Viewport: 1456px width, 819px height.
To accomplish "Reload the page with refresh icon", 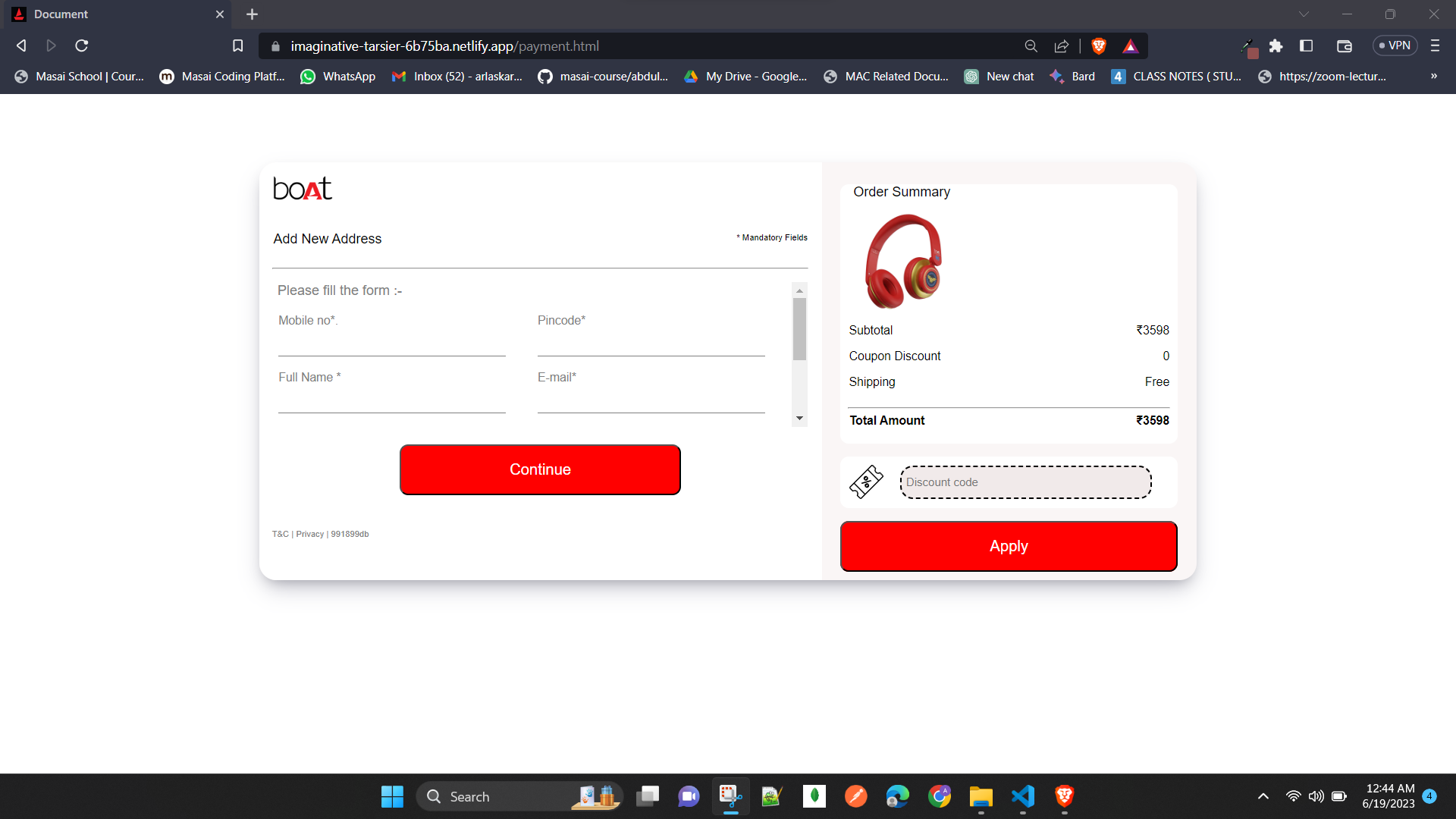I will (x=82, y=46).
